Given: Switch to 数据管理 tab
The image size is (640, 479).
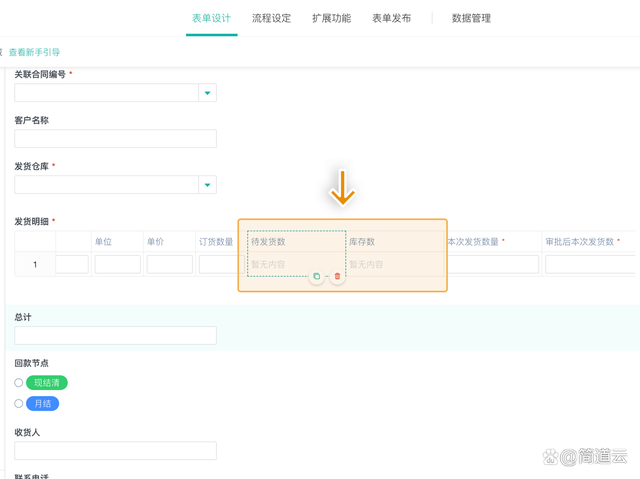Looking at the screenshot, I should (x=471, y=18).
